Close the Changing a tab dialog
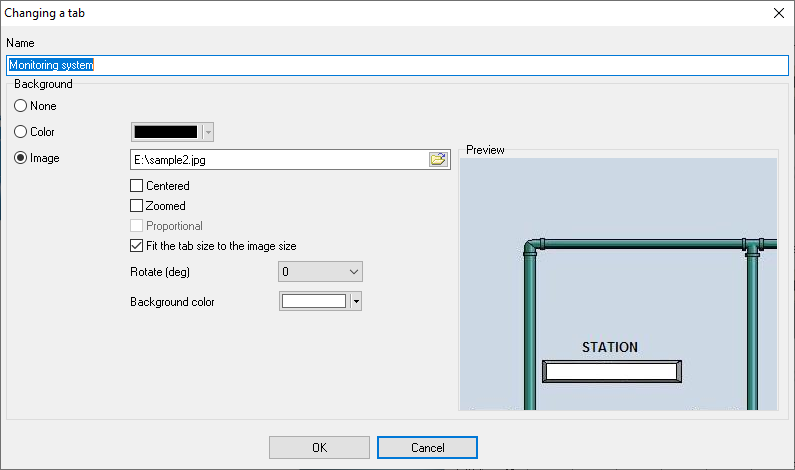Screen dimensions: 795x470 pyautogui.click(x=778, y=13)
